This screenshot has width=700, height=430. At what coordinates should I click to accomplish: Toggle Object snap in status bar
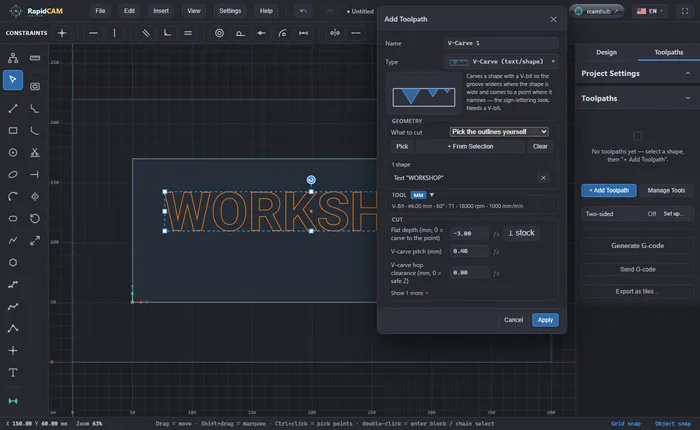[x=673, y=424]
